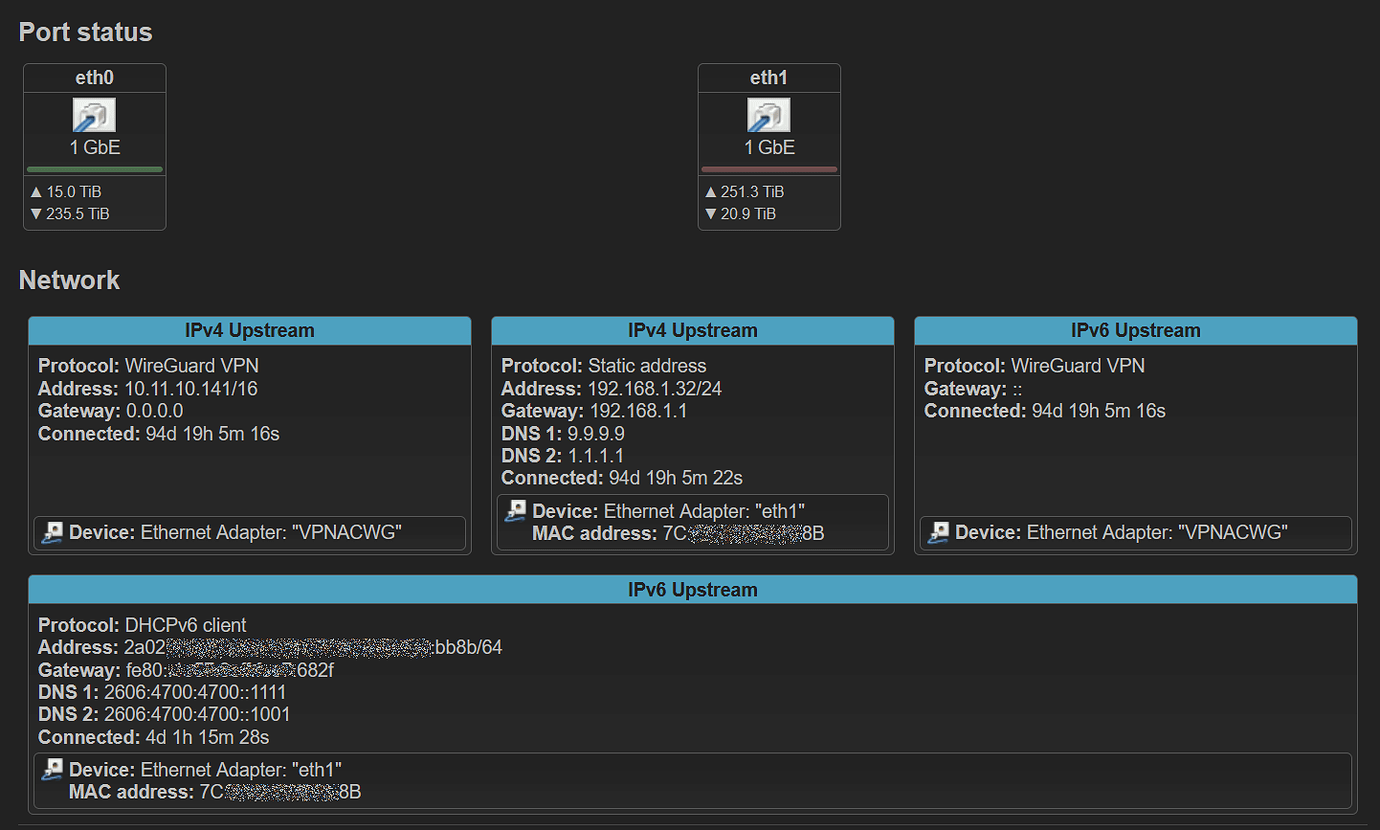Click the eth1 ethernet port icon
This screenshot has height=830, width=1380.
click(769, 114)
